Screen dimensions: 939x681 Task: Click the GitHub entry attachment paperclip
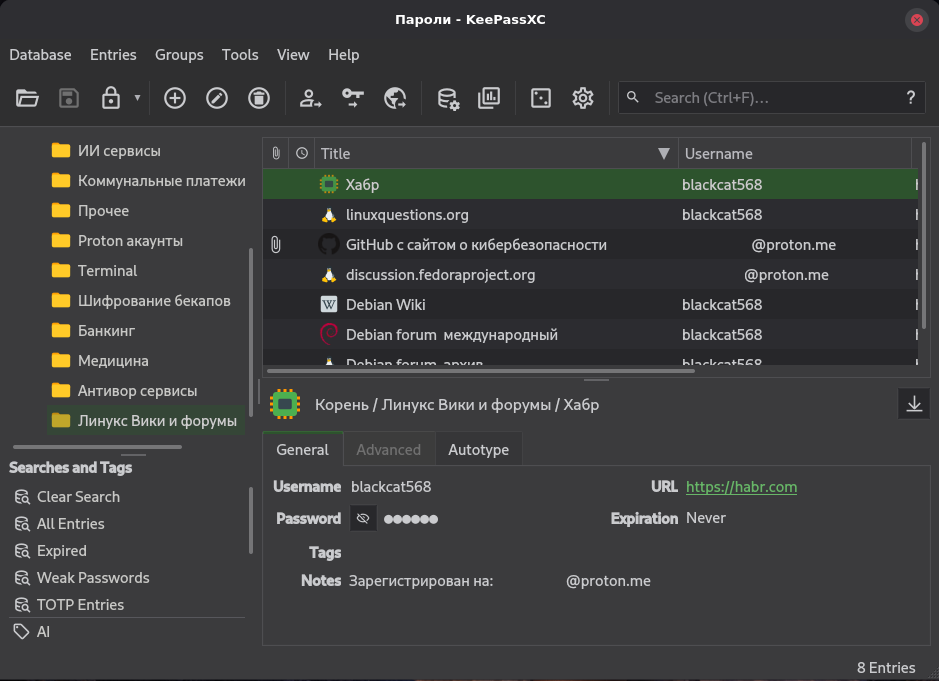click(x=275, y=244)
